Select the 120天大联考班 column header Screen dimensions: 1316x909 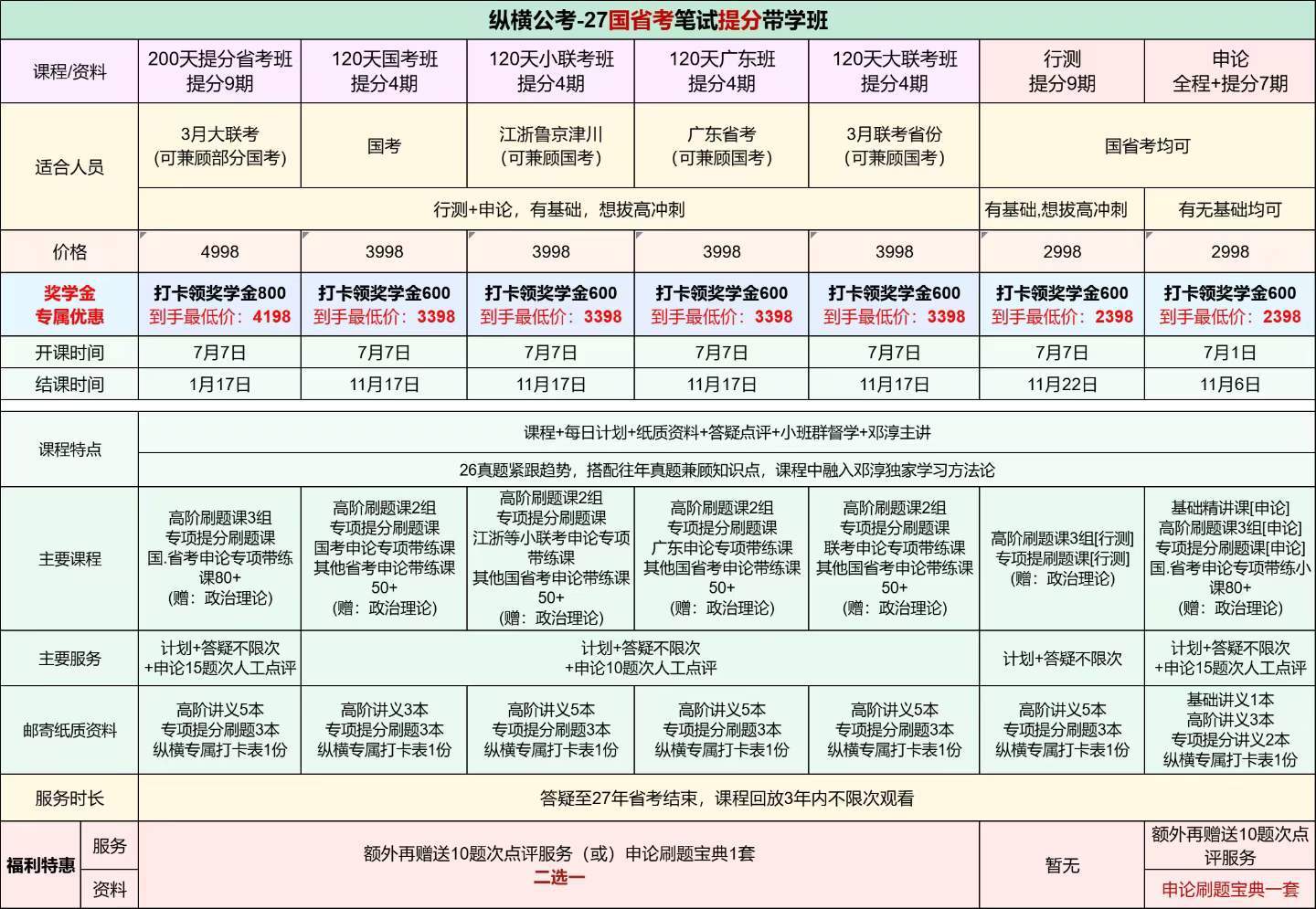coord(894,71)
